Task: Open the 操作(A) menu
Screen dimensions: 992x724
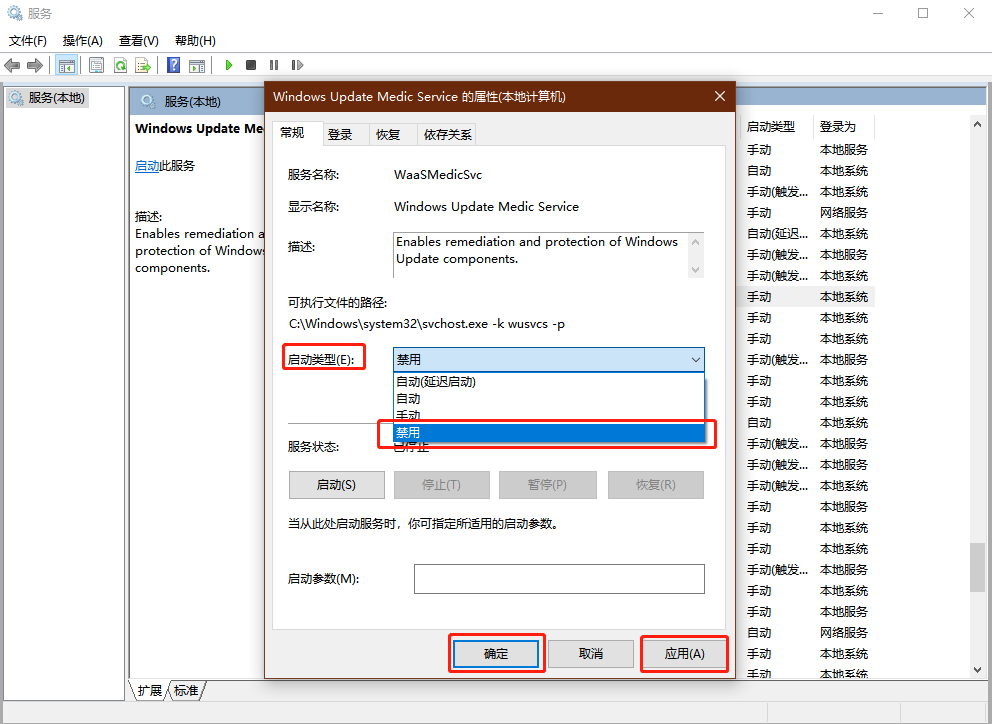Action: (x=83, y=40)
